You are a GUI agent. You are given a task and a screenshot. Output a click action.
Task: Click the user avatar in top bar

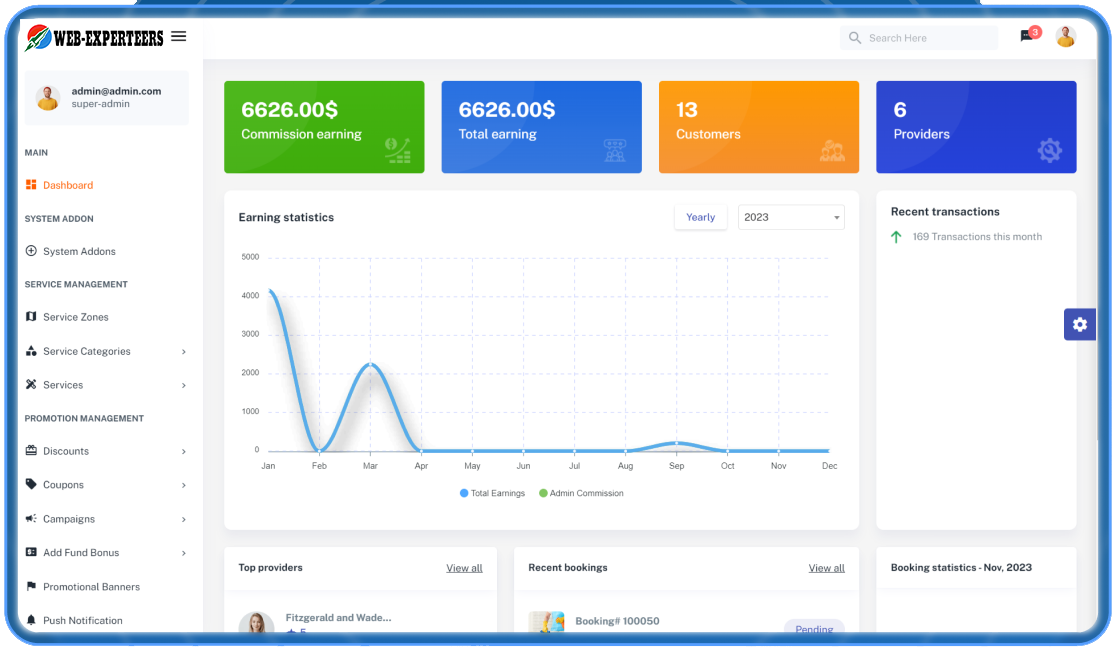point(1066,37)
